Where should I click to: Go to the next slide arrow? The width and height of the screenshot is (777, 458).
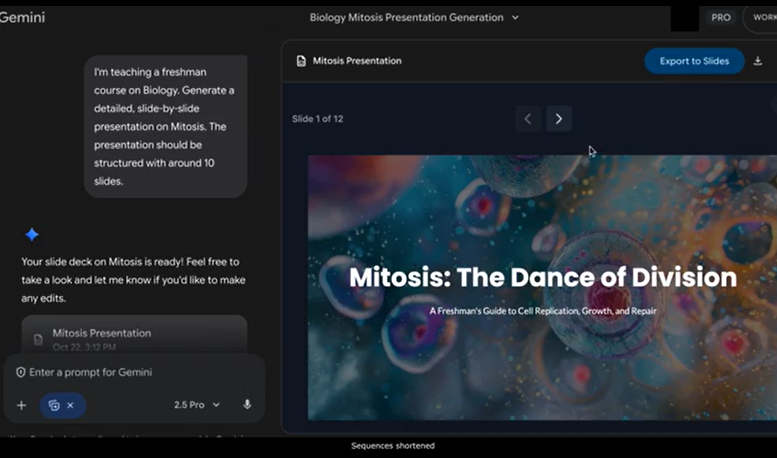pyautogui.click(x=559, y=119)
